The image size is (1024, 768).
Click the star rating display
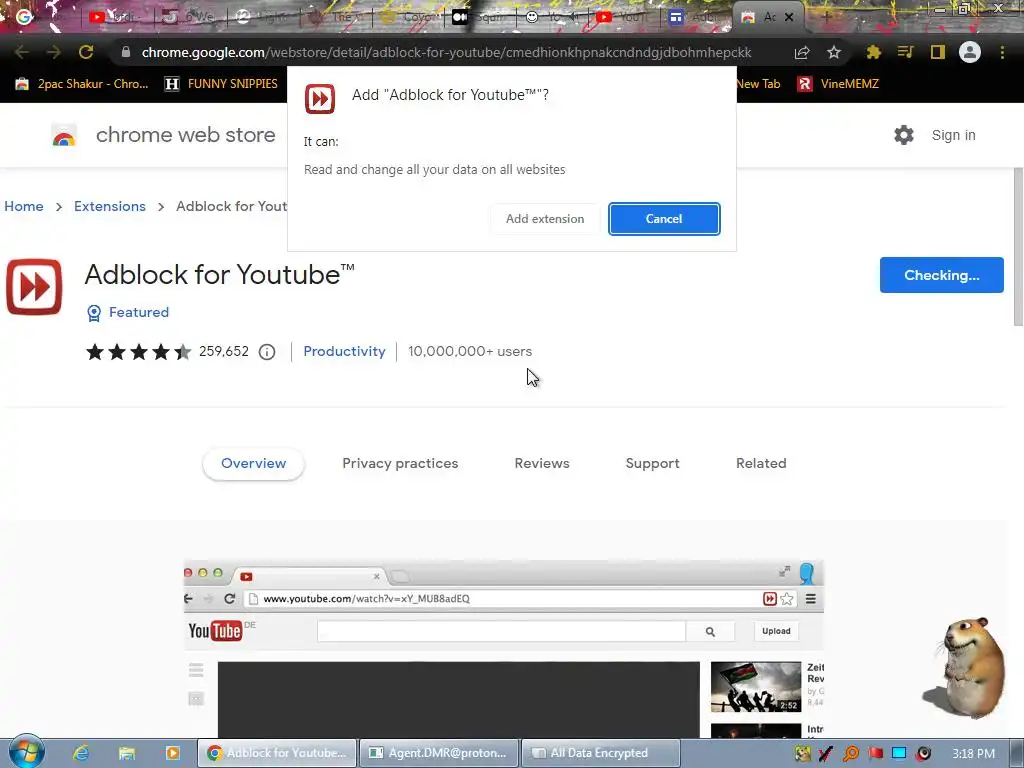(x=138, y=352)
